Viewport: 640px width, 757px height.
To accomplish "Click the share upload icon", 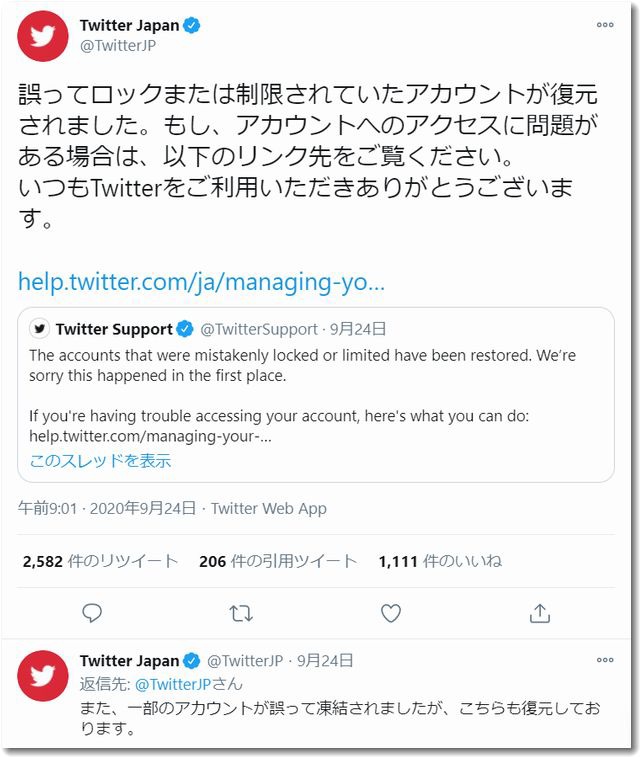I will tap(540, 612).
